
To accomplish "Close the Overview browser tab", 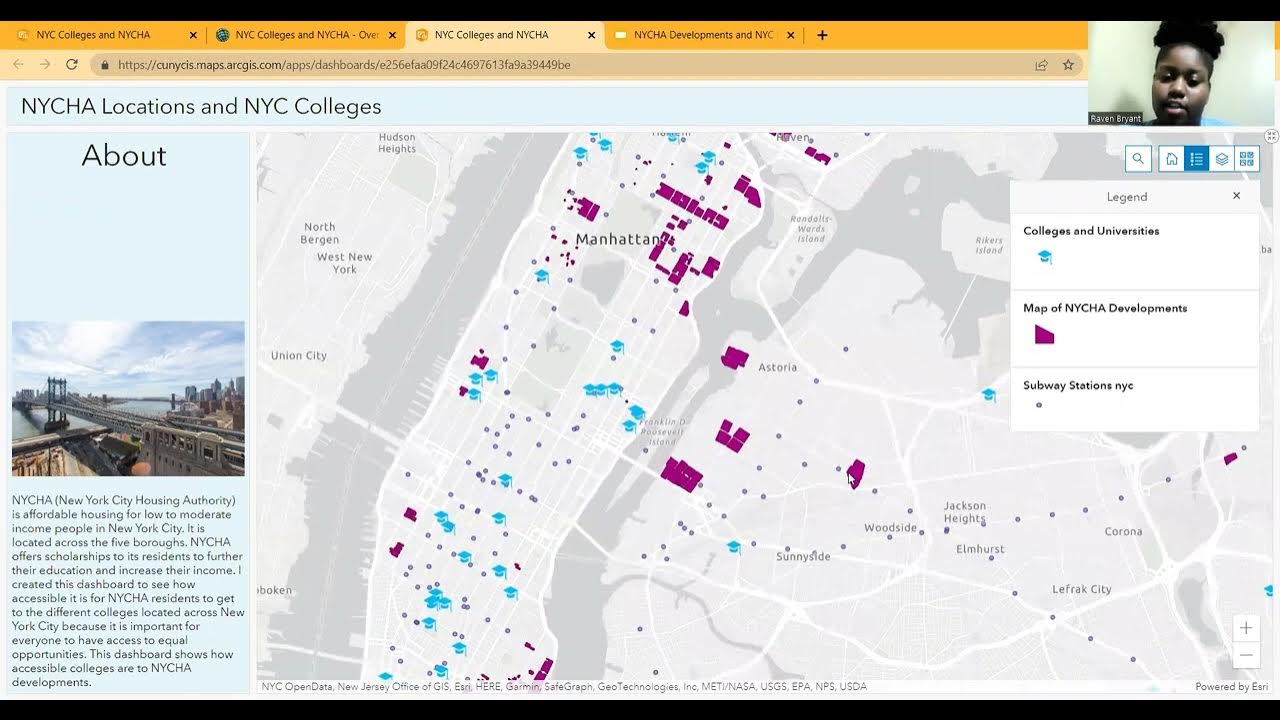I will pyautogui.click(x=392, y=35).
